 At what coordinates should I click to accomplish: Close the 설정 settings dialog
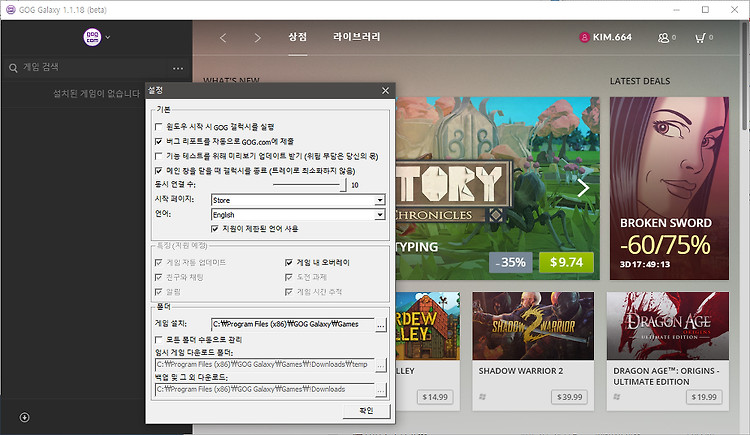pos(386,90)
